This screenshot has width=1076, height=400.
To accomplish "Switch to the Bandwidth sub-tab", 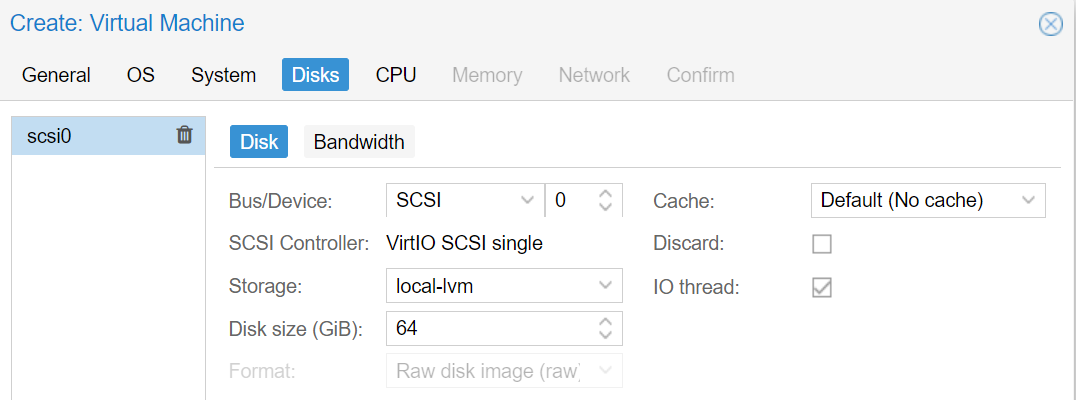I will pos(359,142).
